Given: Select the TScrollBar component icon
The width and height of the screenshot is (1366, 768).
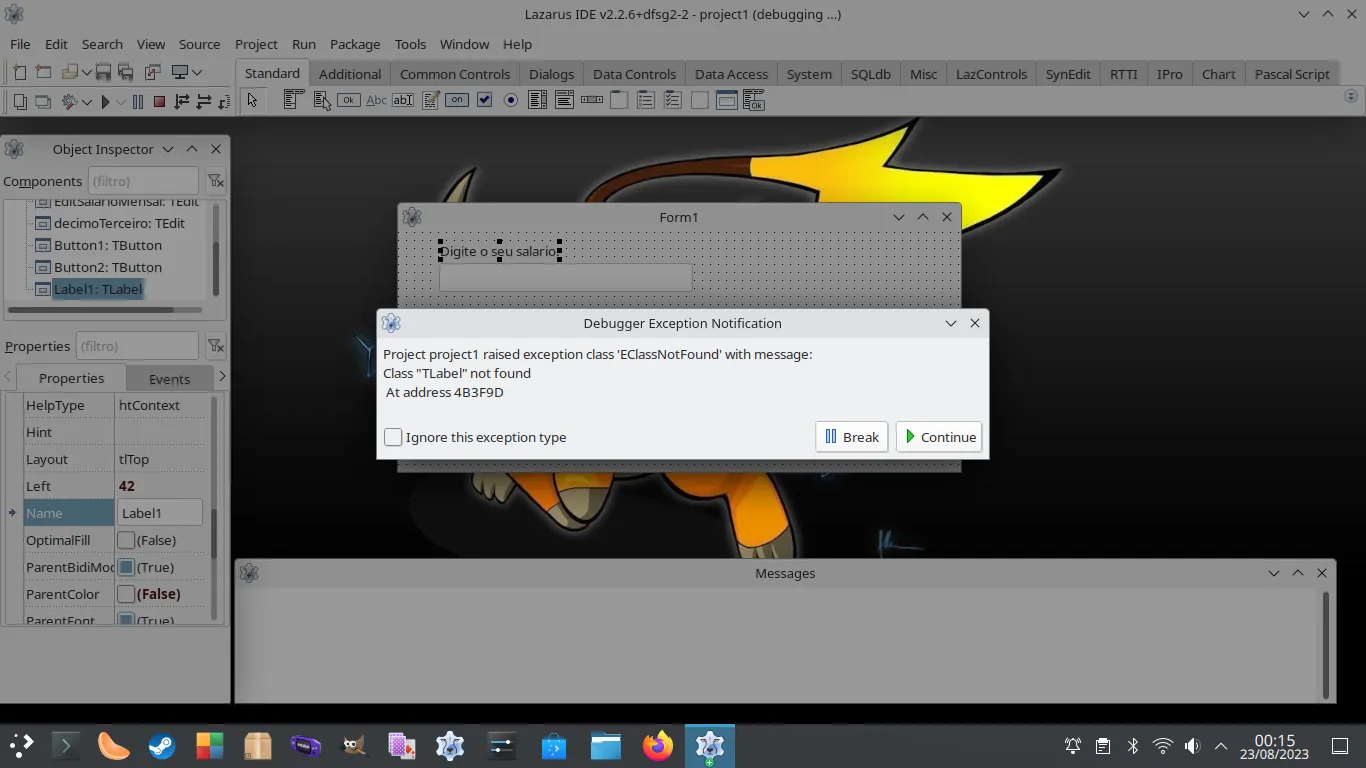Looking at the screenshot, I should click(592, 100).
